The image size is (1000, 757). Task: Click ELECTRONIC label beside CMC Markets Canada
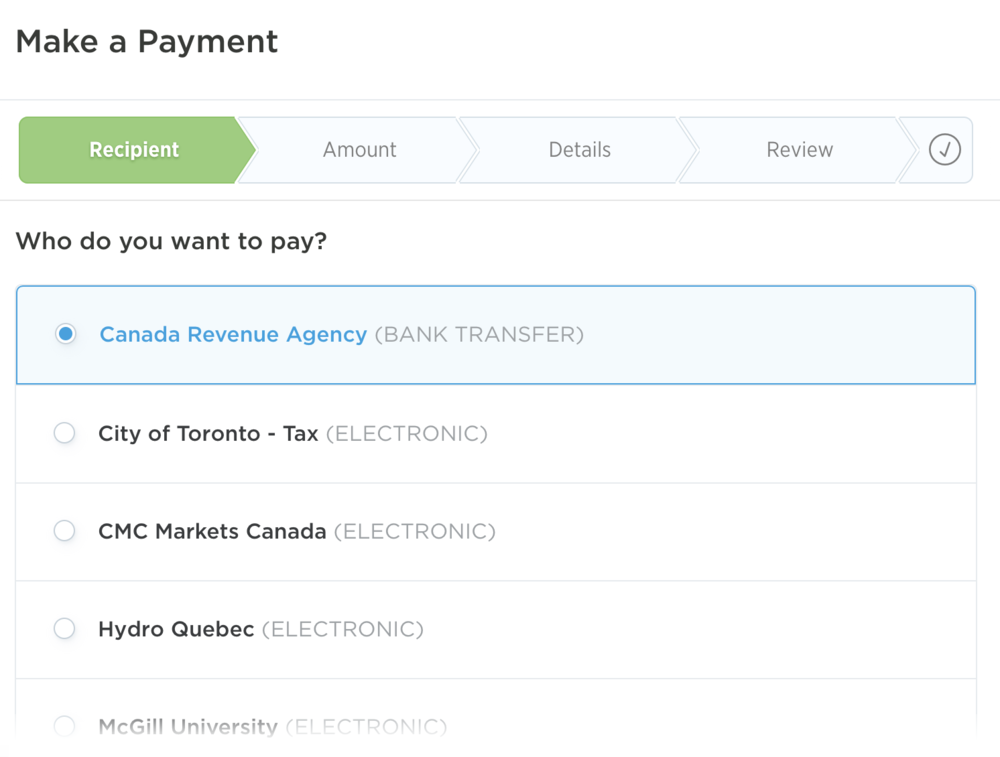(x=415, y=531)
